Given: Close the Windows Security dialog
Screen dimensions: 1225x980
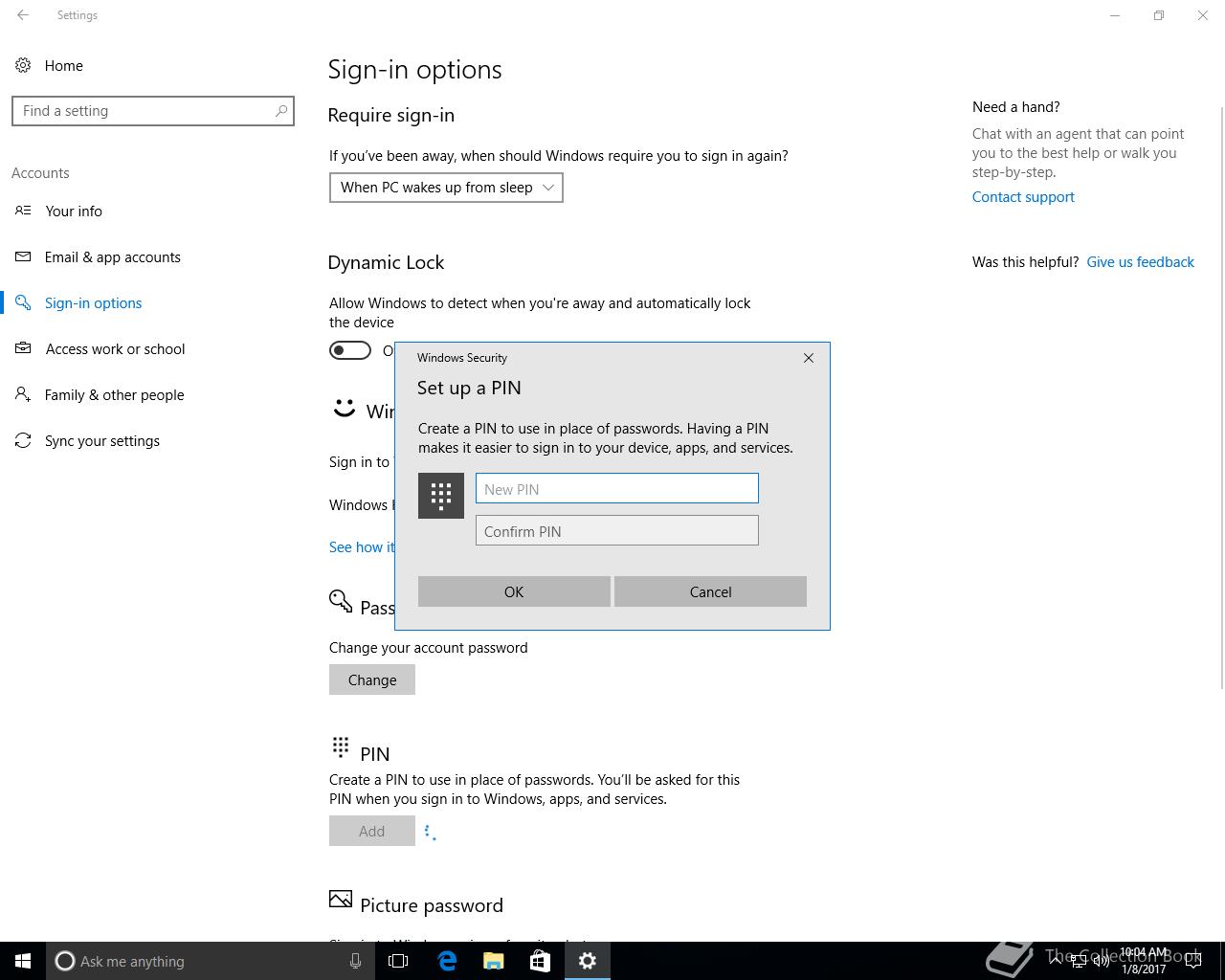Looking at the screenshot, I should click(809, 358).
